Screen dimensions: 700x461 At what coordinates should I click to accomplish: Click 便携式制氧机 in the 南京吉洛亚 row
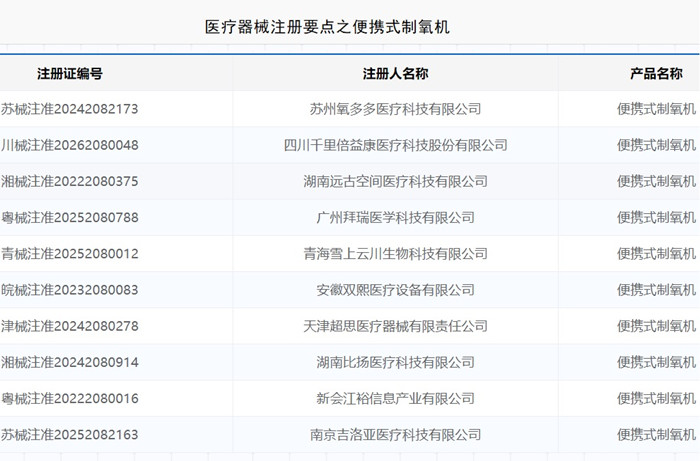(x=656, y=435)
